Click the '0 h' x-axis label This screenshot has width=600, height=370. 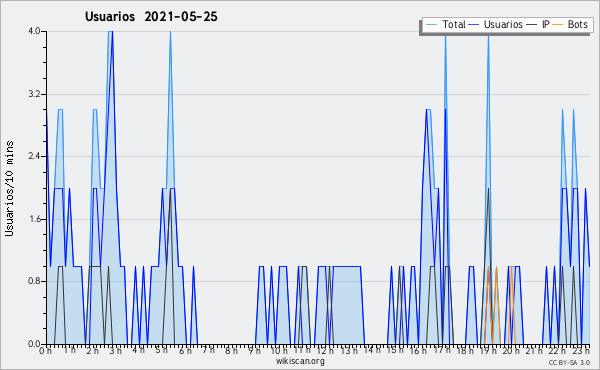click(x=46, y=351)
